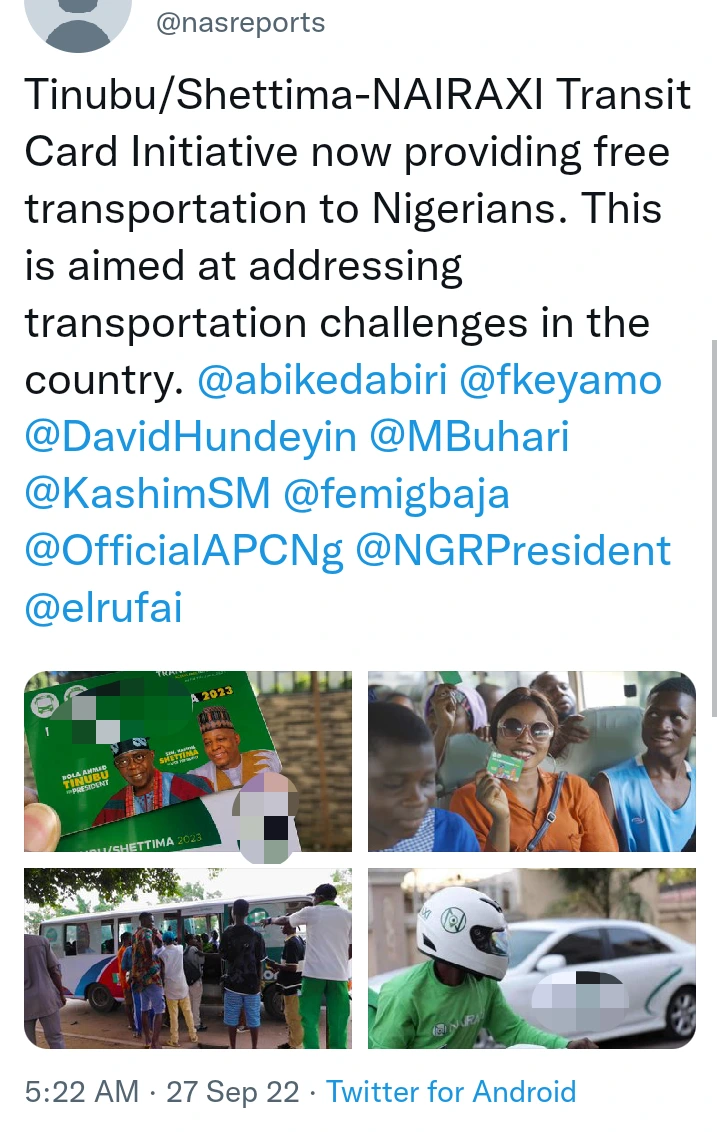The width and height of the screenshot is (717, 1132).
Task: Open the @femigbaja mention
Action: (x=396, y=495)
